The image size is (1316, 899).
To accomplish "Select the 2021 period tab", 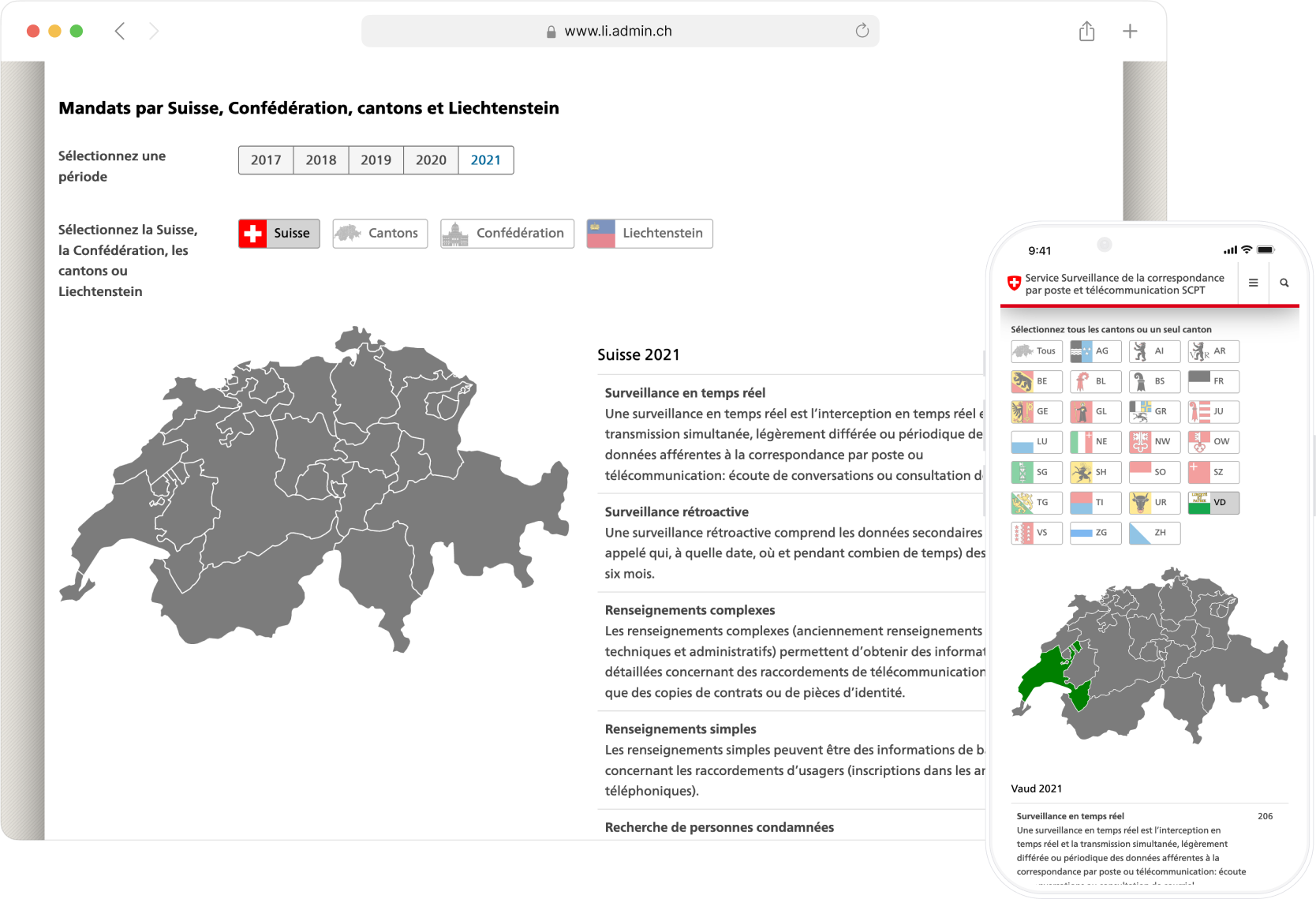I will click(x=486, y=160).
